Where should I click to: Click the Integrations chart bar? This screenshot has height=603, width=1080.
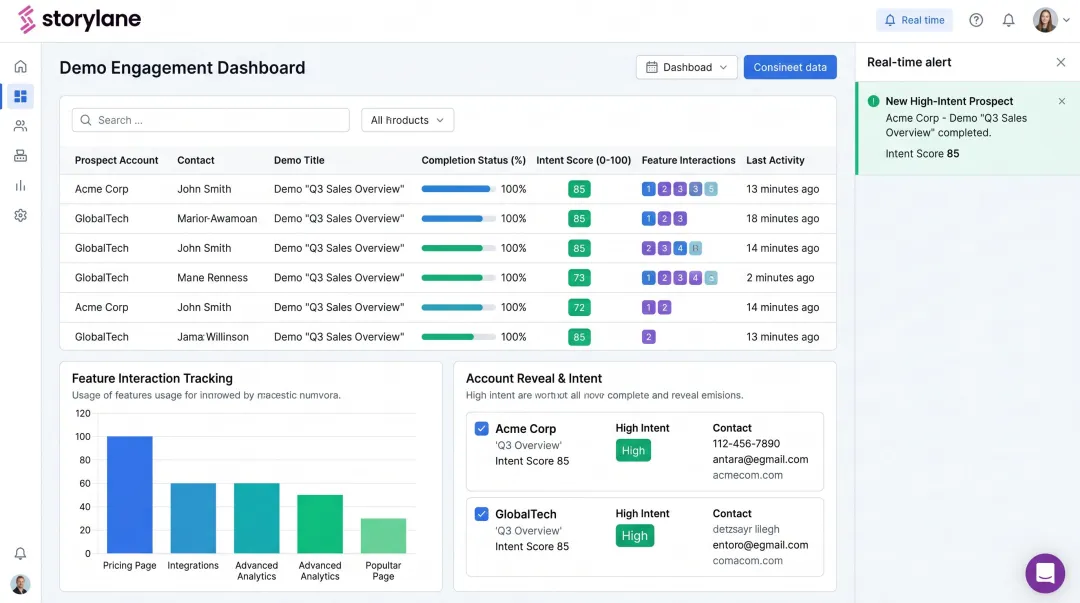pos(193,518)
